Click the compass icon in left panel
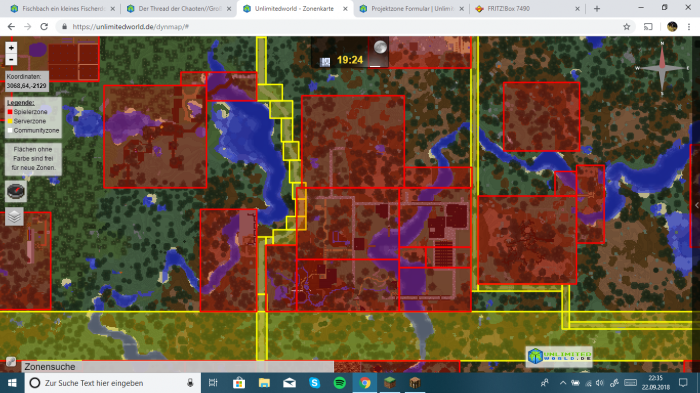Screen dimensions: 700x393 [x=16, y=191]
